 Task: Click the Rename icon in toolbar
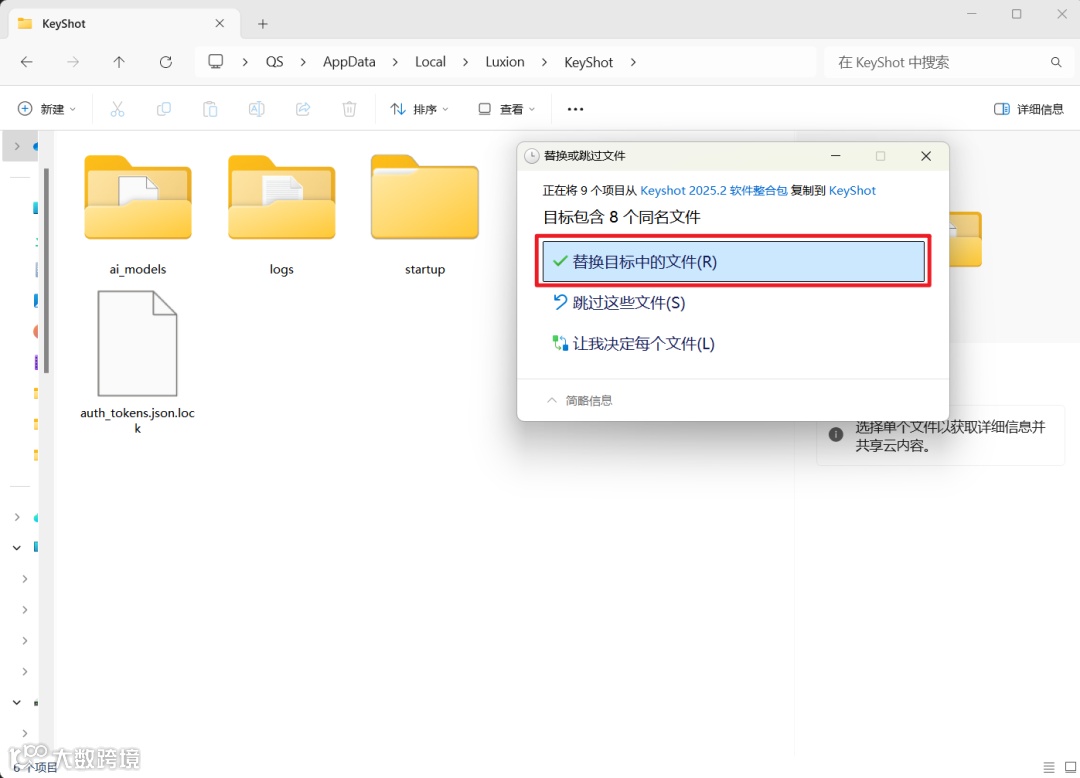click(x=256, y=109)
